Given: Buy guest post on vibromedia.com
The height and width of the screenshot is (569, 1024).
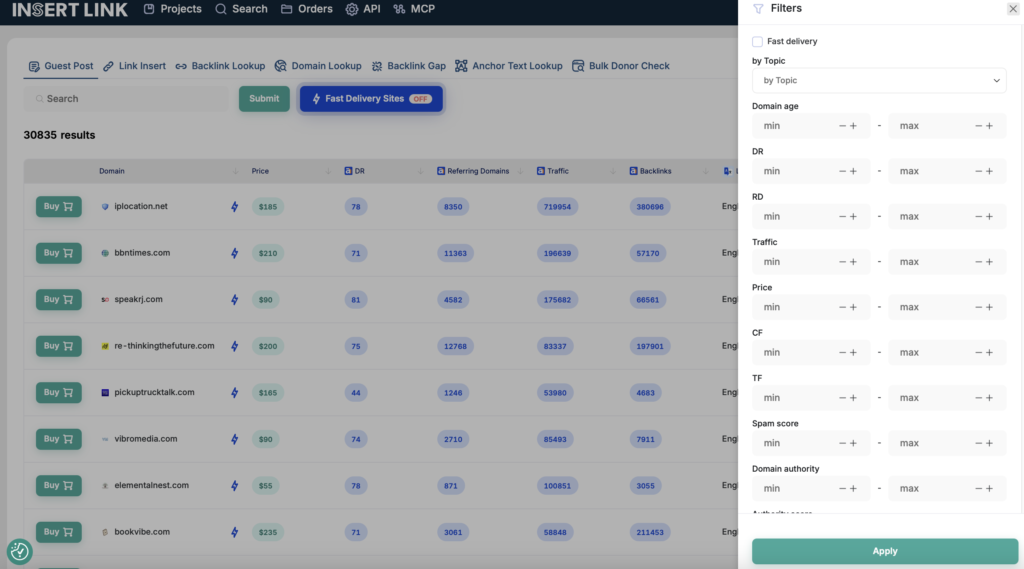Looking at the screenshot, I should (59, 439).
